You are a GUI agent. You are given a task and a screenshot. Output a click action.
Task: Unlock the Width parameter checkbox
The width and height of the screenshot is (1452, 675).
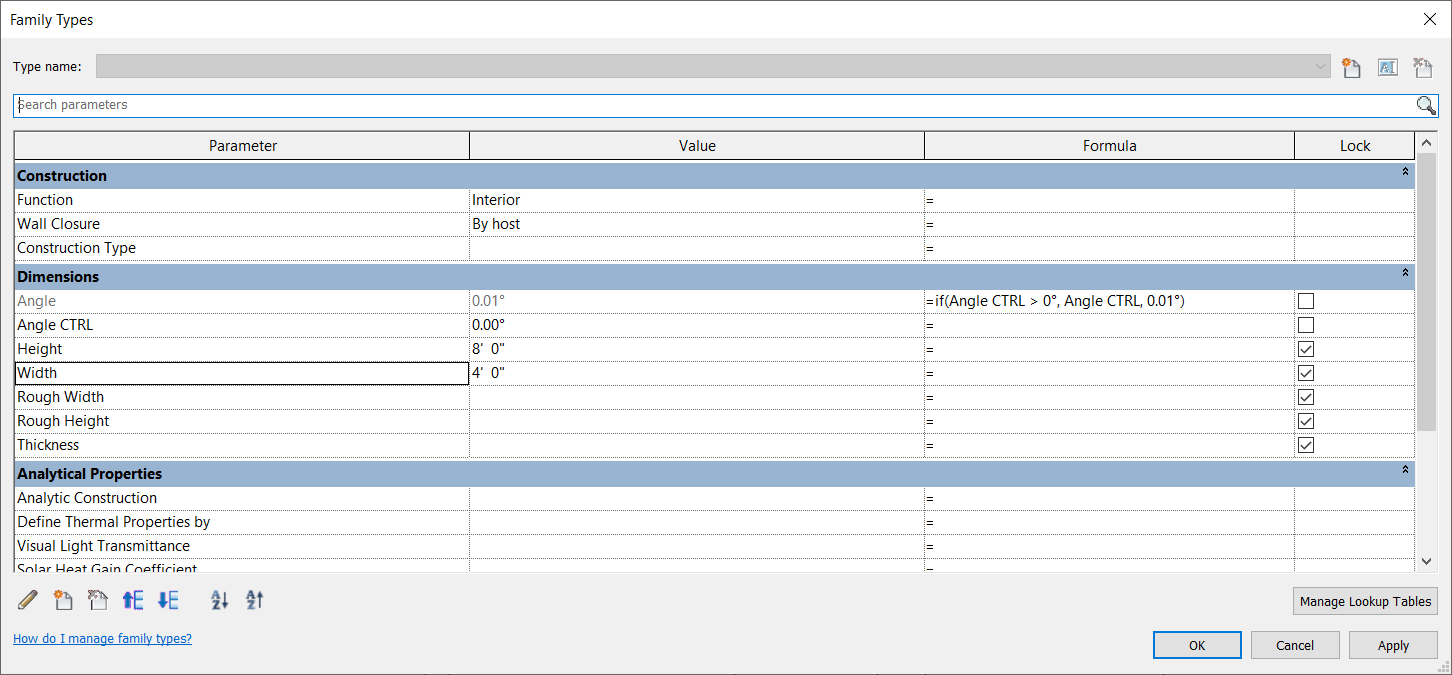click(x=1305, y=372)
